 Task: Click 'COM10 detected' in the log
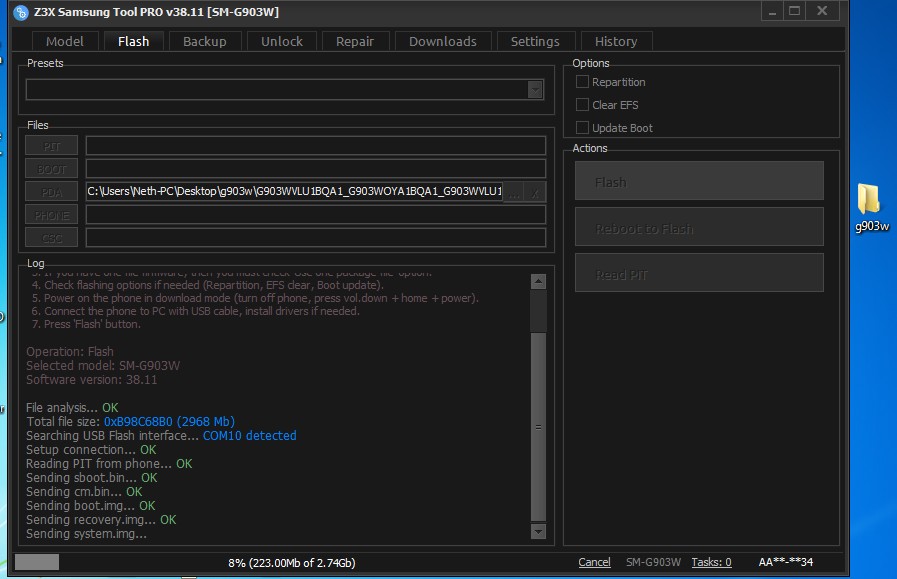pyautogui.click(x=249, y=436)
